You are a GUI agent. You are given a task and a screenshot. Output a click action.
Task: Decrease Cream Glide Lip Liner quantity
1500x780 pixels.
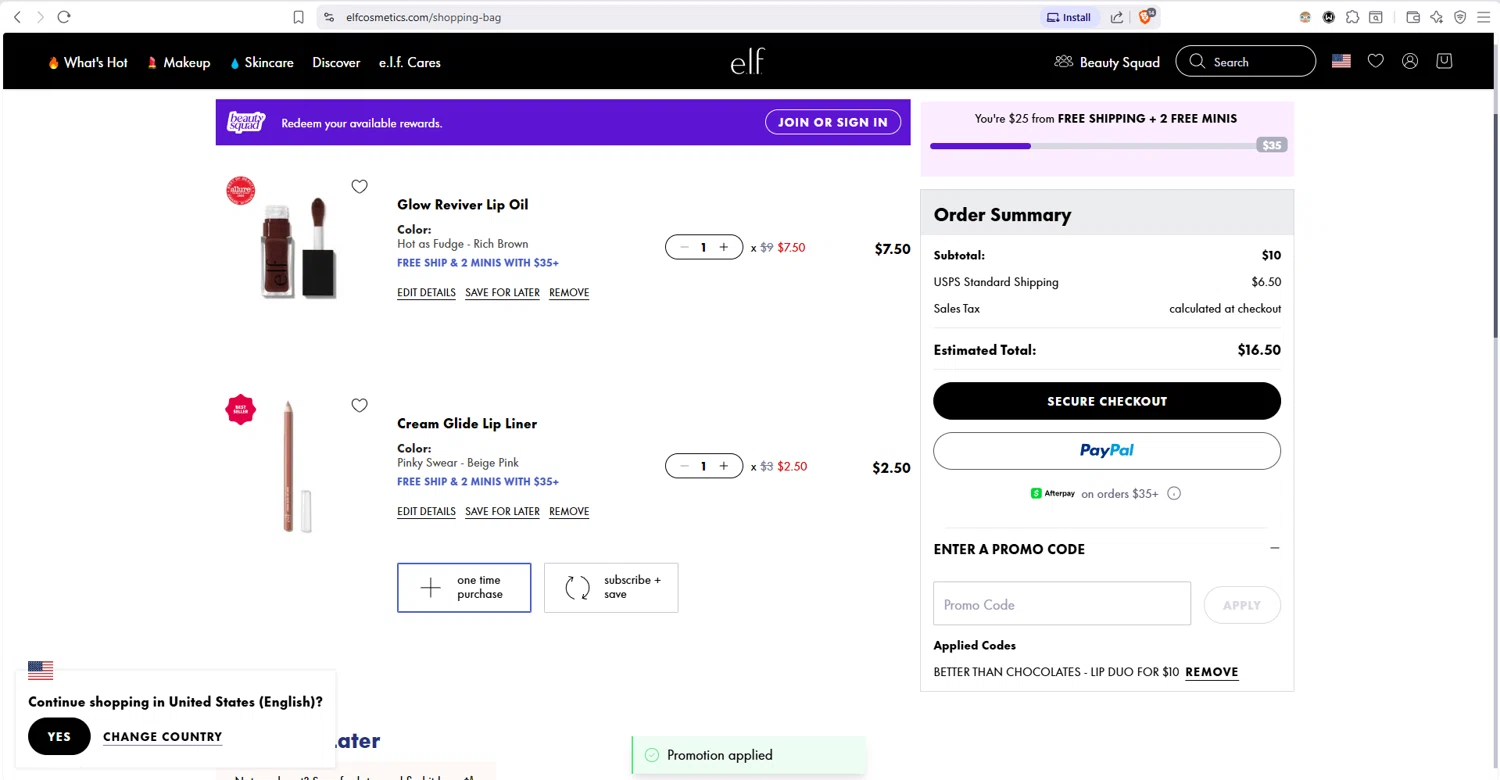[684, 466]
